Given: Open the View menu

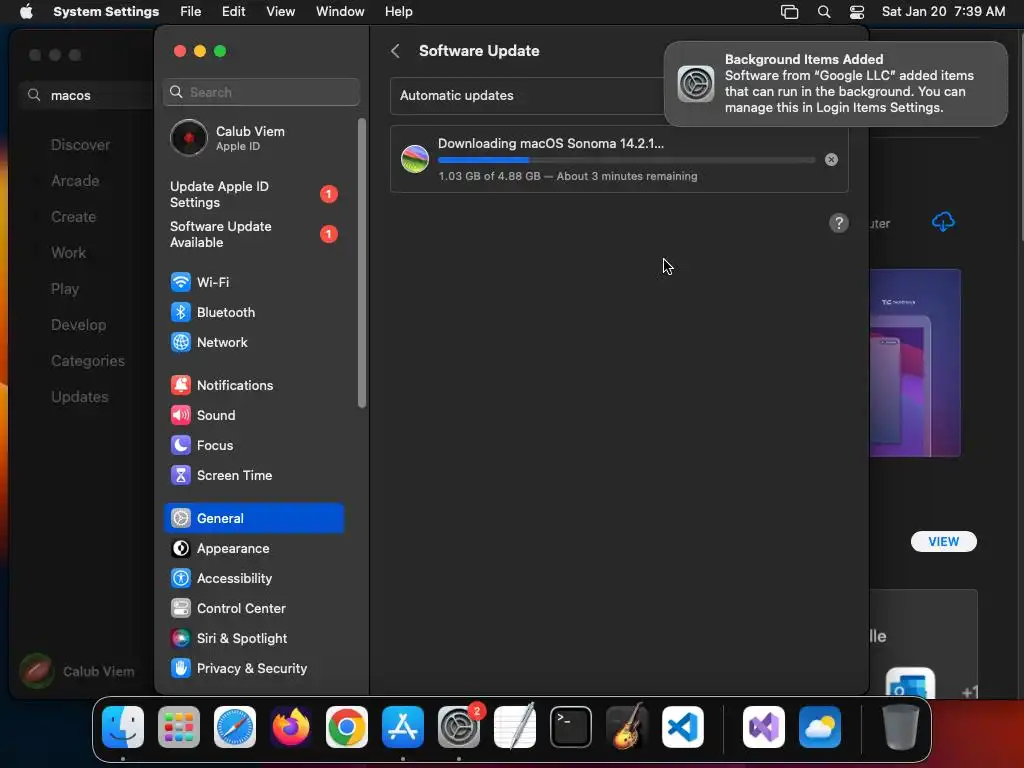Looking at the screenshot, I should click(281, 12).
